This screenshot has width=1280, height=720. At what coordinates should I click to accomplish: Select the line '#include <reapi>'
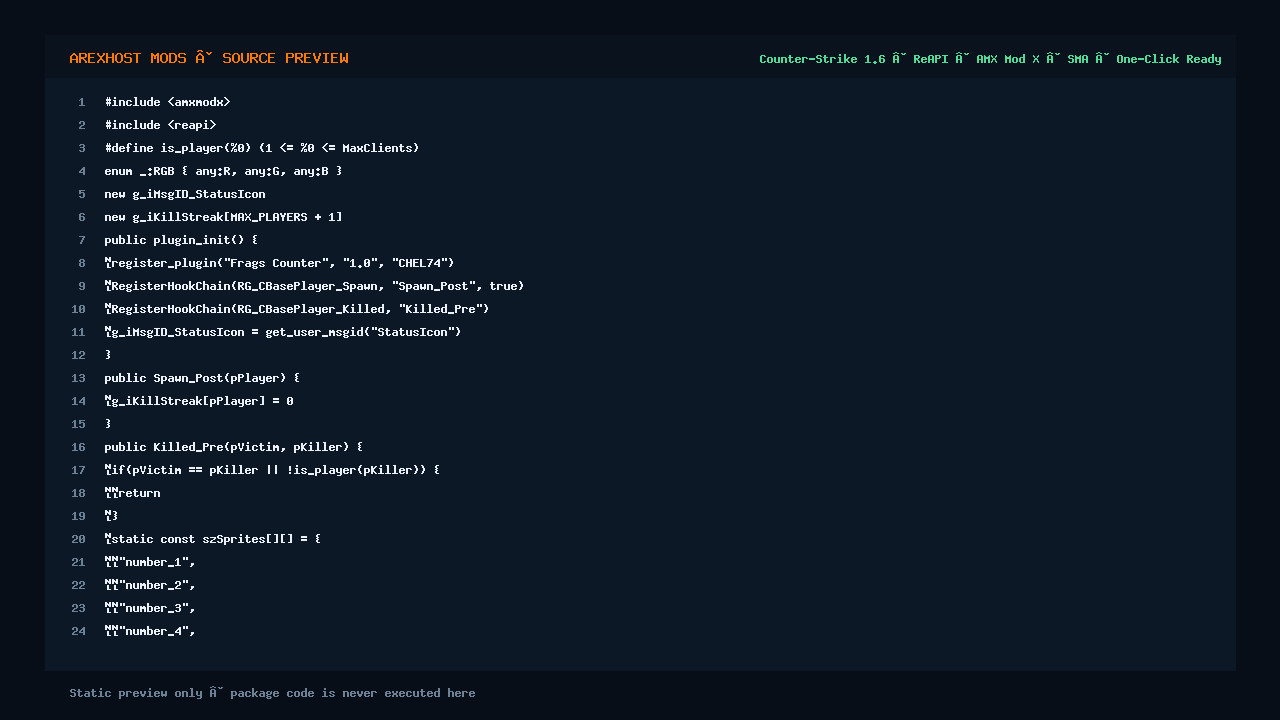[x=160, y=125]
